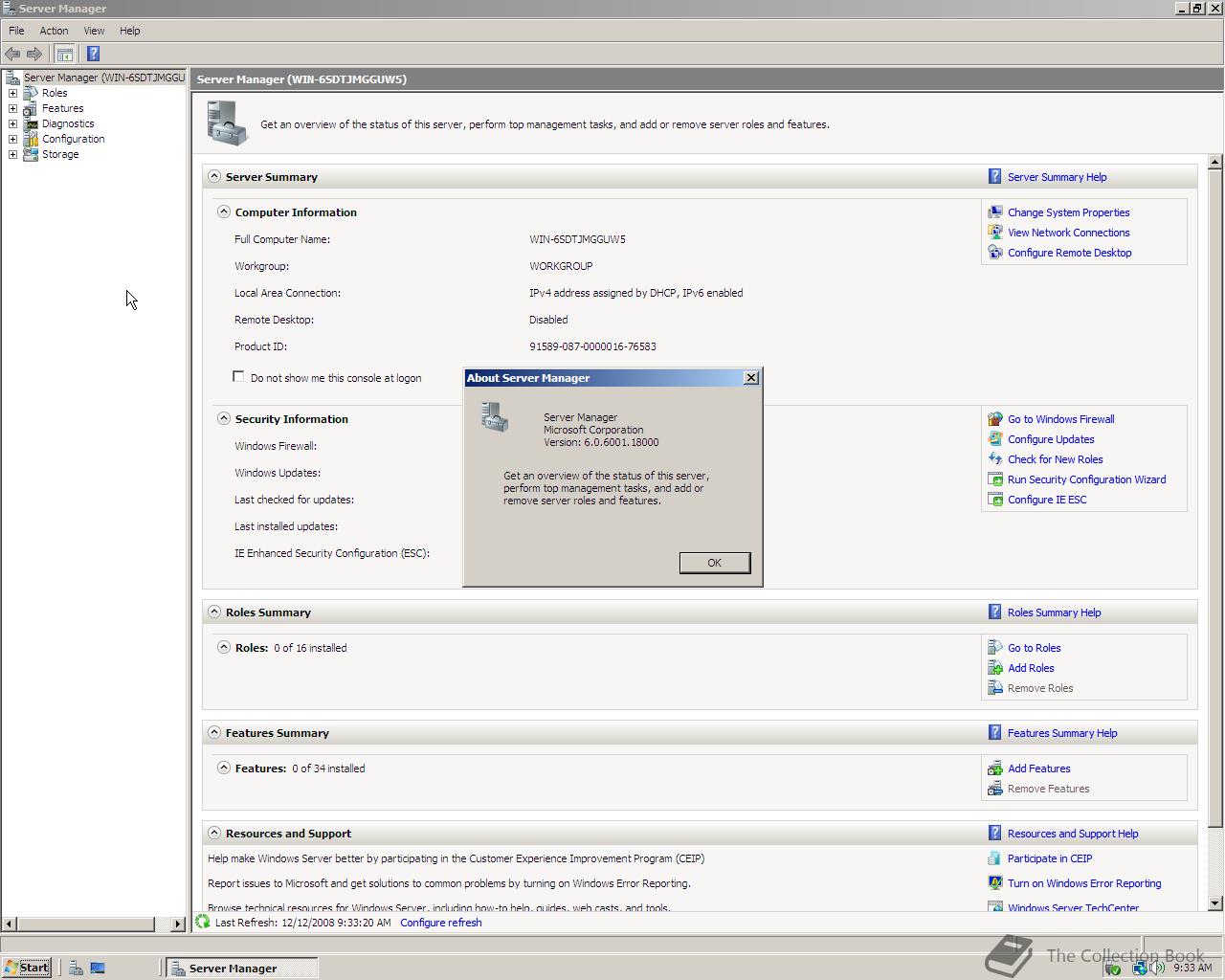
Task: Click the vertical scrollbar up arrow
Action: click(1215, 162)
